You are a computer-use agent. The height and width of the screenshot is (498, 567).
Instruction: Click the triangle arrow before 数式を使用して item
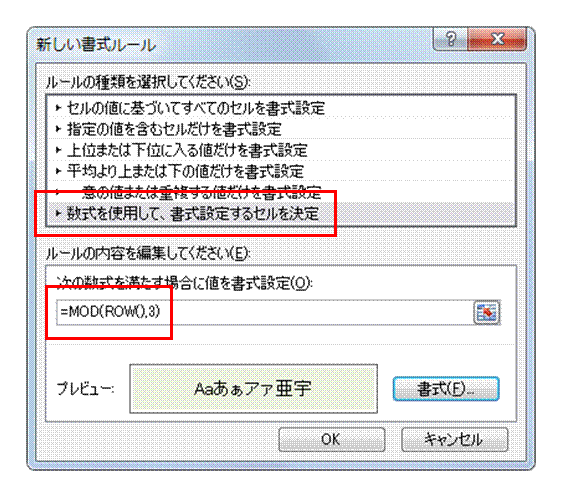[x=58, y=213]
